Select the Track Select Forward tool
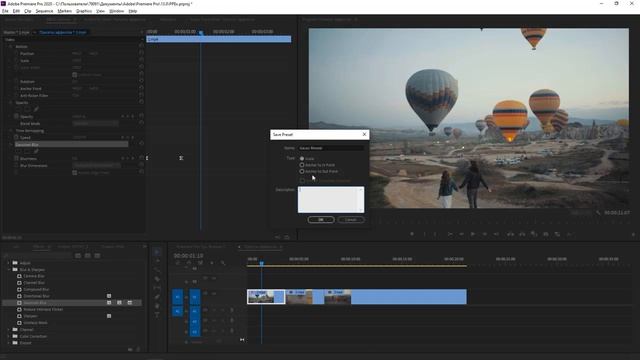640x360 pixels. [x=157, y=261]
